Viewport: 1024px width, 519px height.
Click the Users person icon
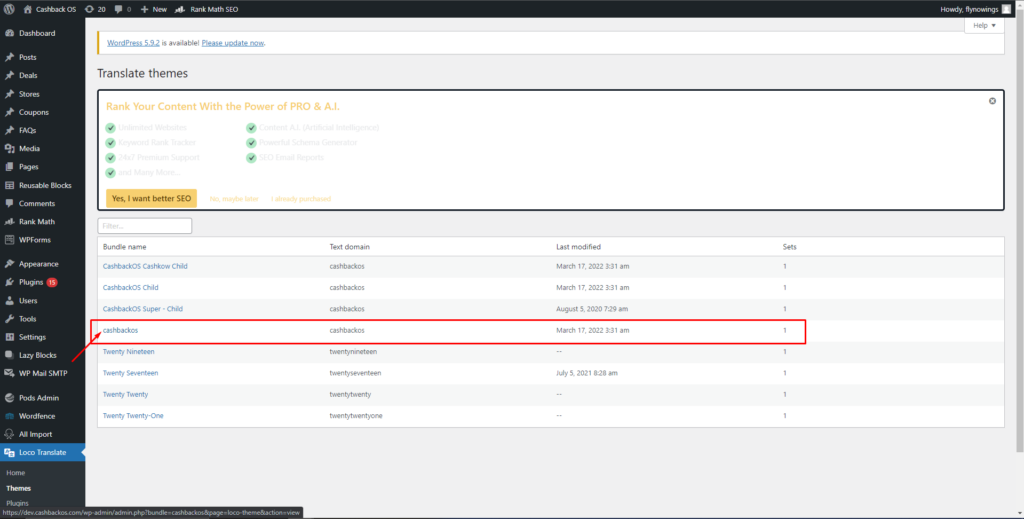9,301
